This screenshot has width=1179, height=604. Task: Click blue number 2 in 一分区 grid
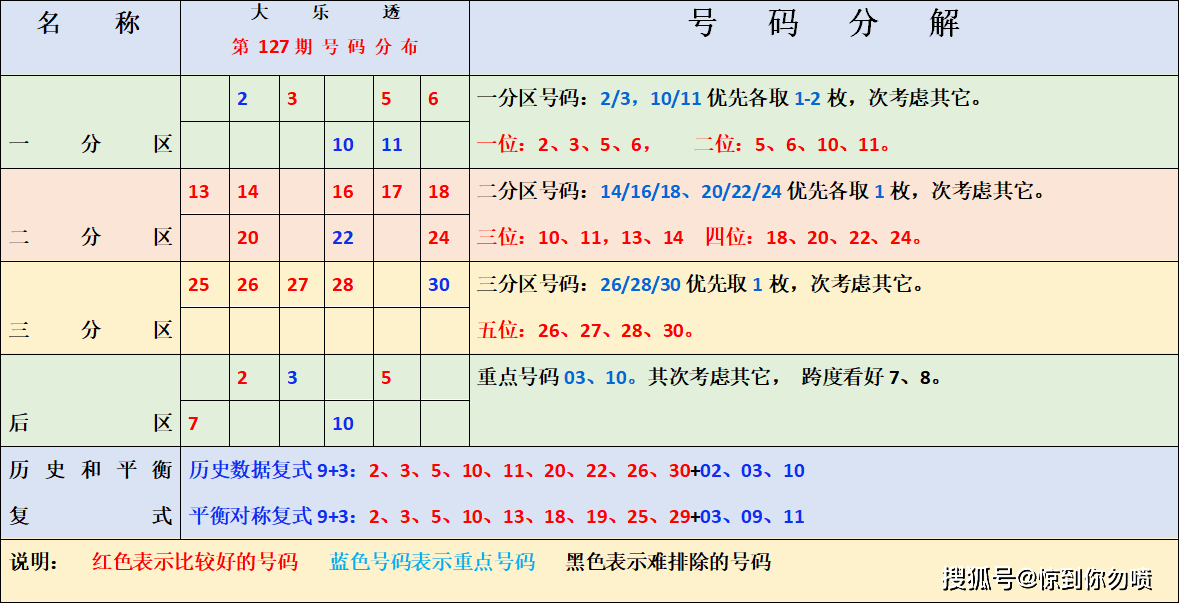pos(242,99)
